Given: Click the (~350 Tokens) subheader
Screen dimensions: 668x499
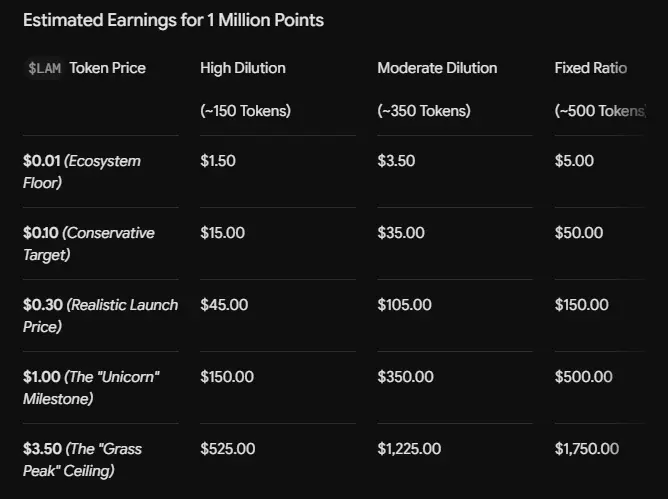Looking at the screenshot, I should pyautogui.click(x=424, y=111).
